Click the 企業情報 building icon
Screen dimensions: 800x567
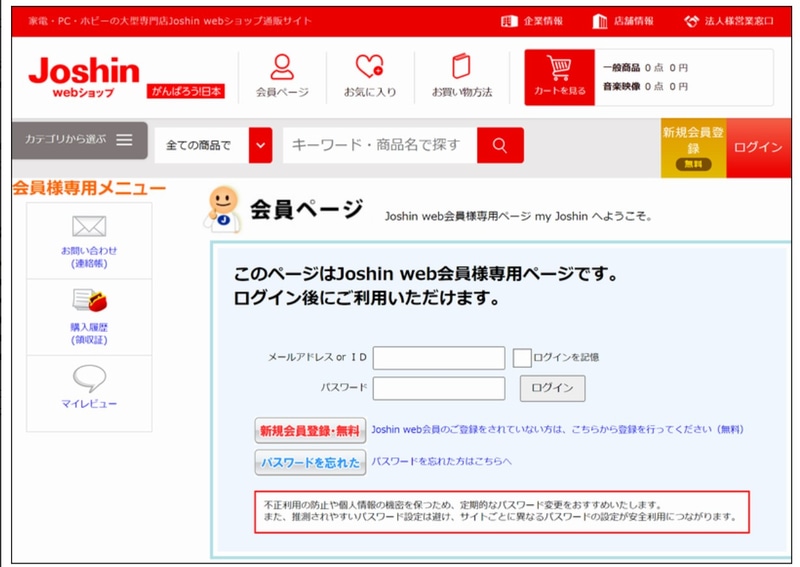[x=509, y=21]
